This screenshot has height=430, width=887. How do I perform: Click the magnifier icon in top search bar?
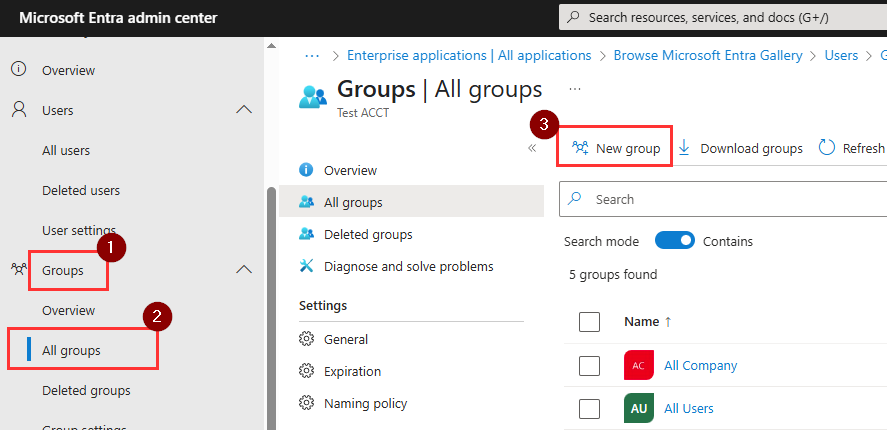coord(573,18)
